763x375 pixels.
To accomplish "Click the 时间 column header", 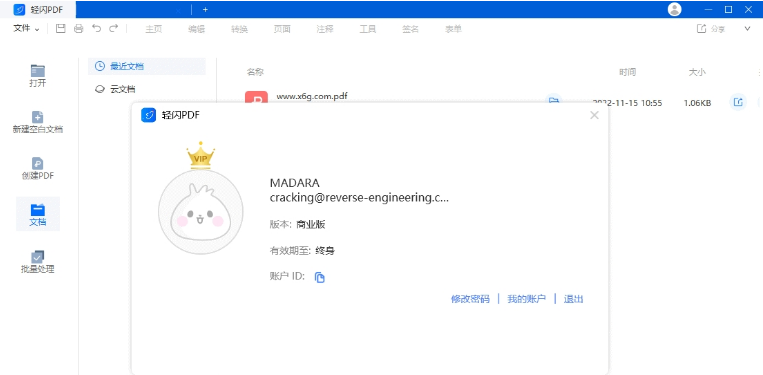I will click(627, 72).
